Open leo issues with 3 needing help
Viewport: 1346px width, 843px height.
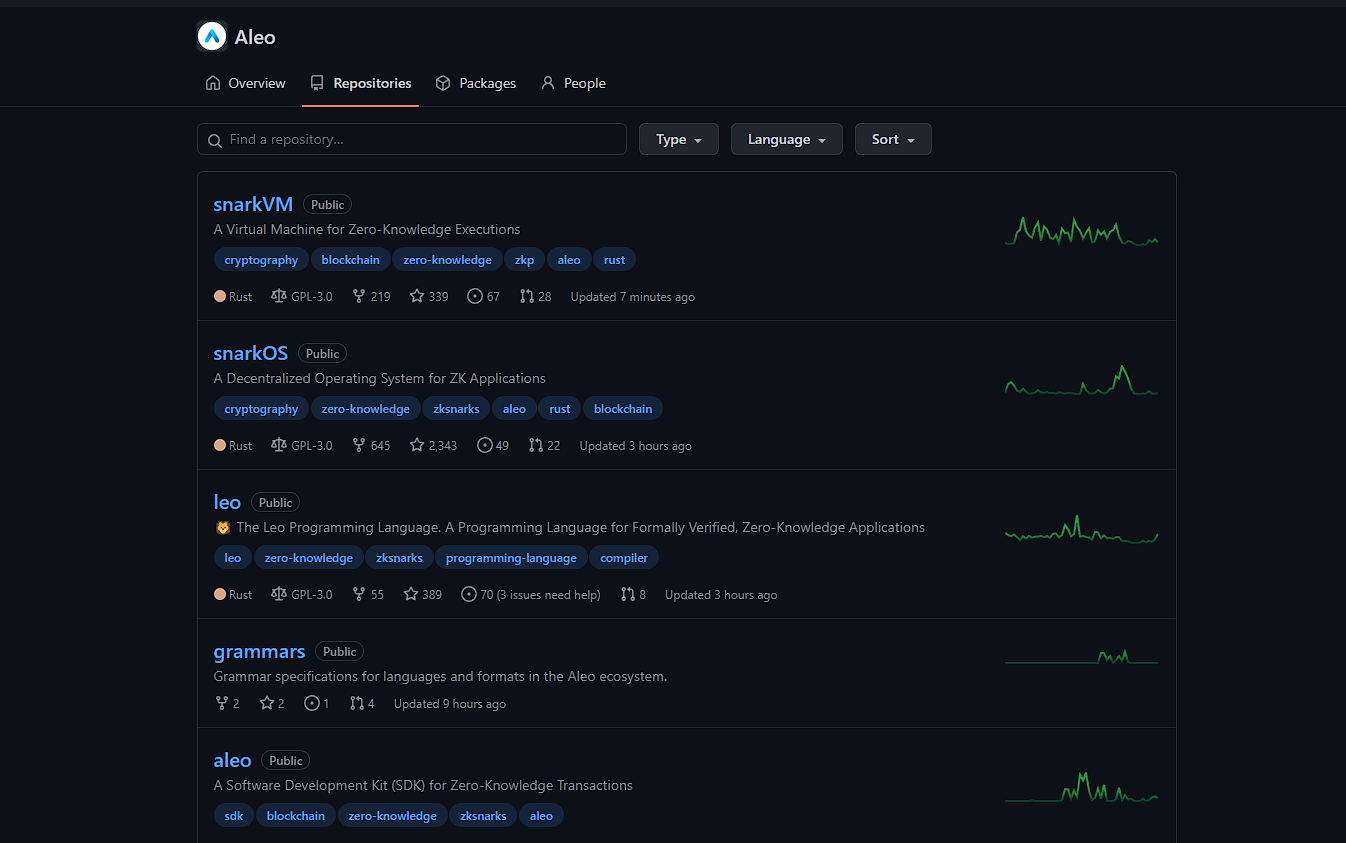[531, 595]
